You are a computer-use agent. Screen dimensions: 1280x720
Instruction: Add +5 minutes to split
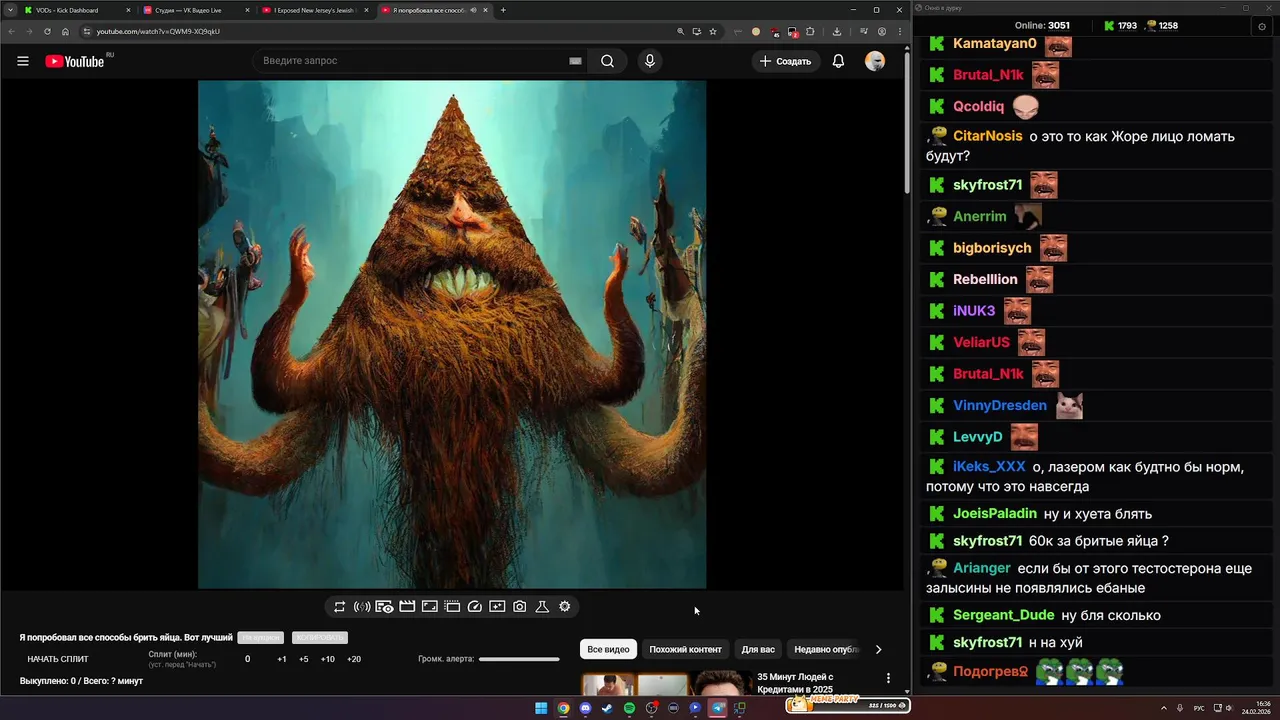pos(304,659)
